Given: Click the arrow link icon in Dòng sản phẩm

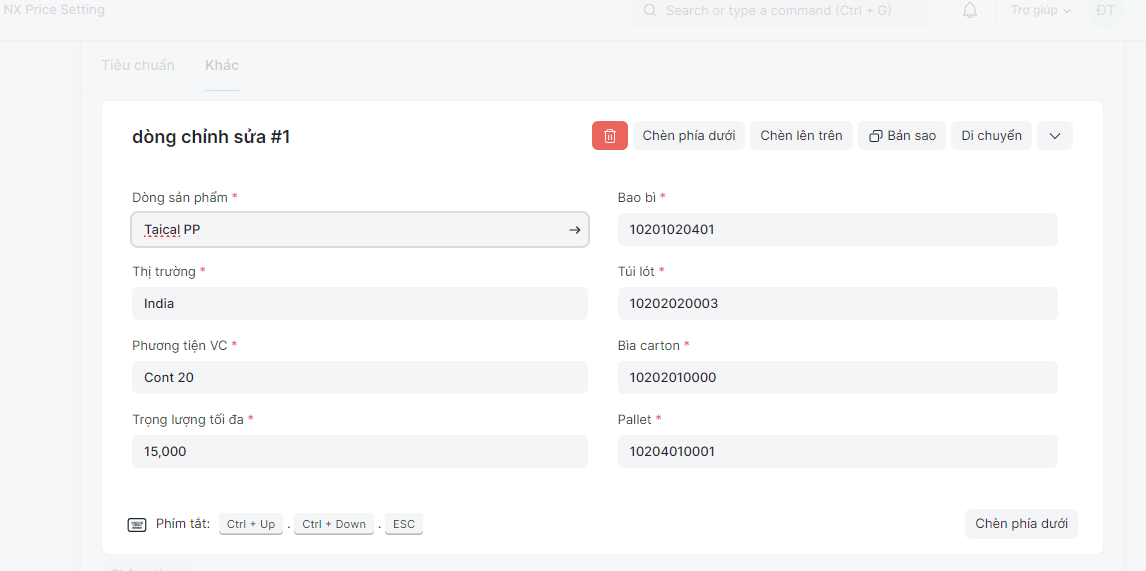Looking at the screenshot, I should click(x=574, y=230).
